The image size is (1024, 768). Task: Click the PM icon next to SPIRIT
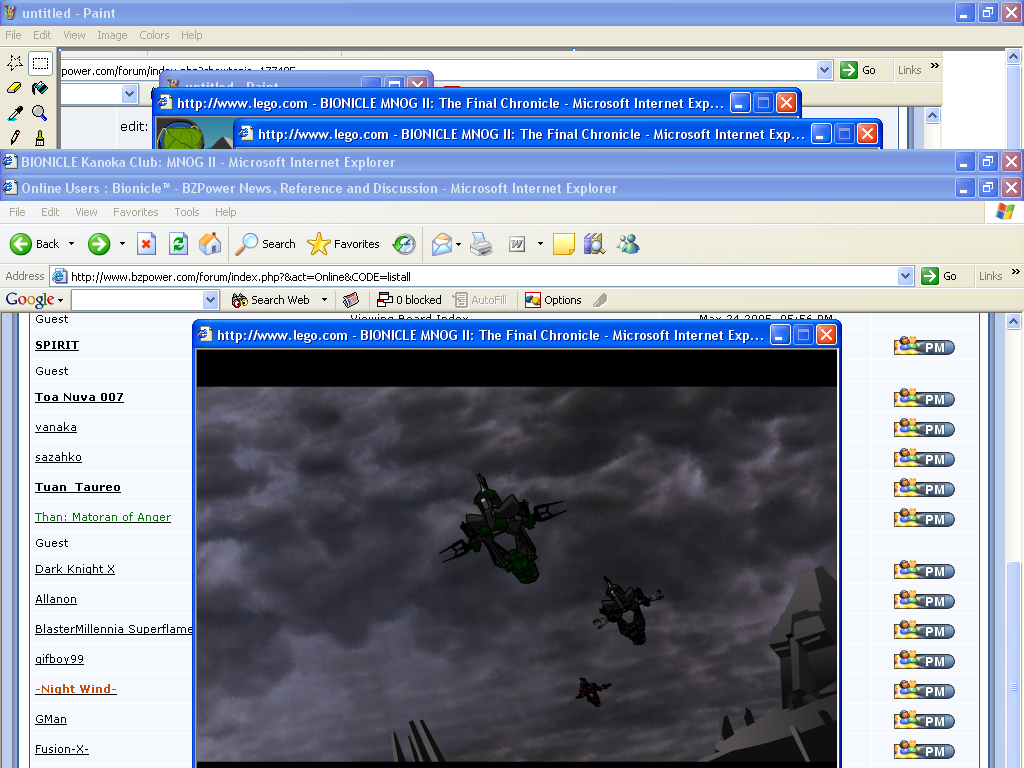[x=924, y=346]
